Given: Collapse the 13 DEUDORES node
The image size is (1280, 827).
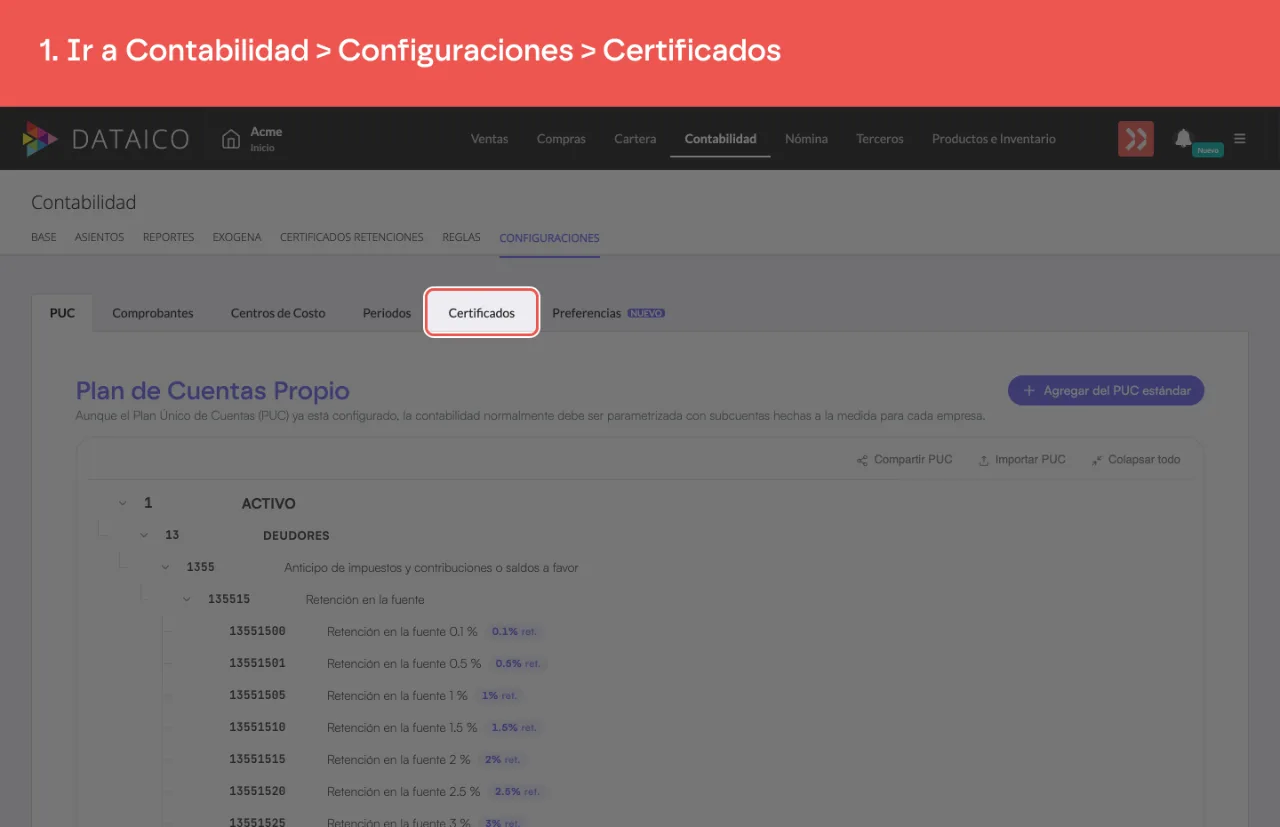Looking at the screenshot, I should coord(144,535).
